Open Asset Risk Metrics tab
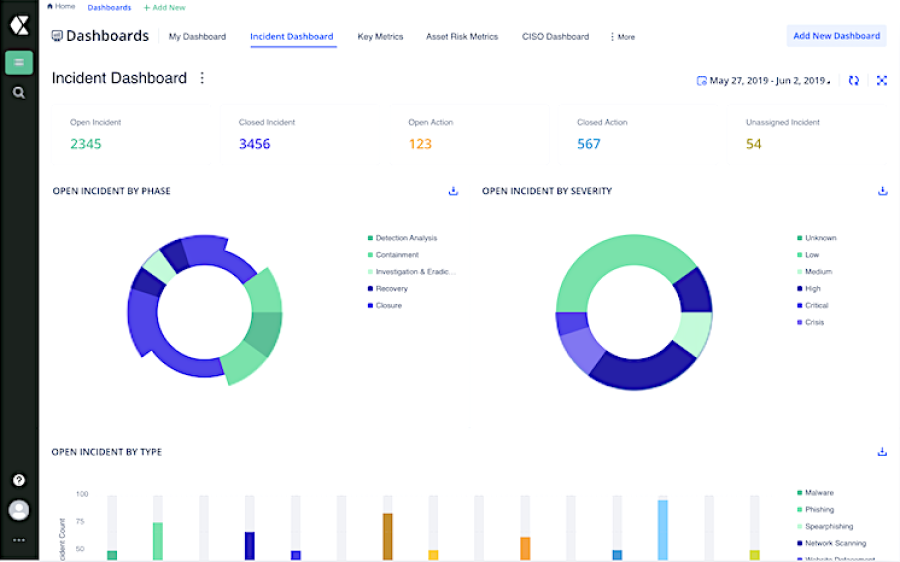The width and height of the screenshot is (900, 562). point(462,37)
